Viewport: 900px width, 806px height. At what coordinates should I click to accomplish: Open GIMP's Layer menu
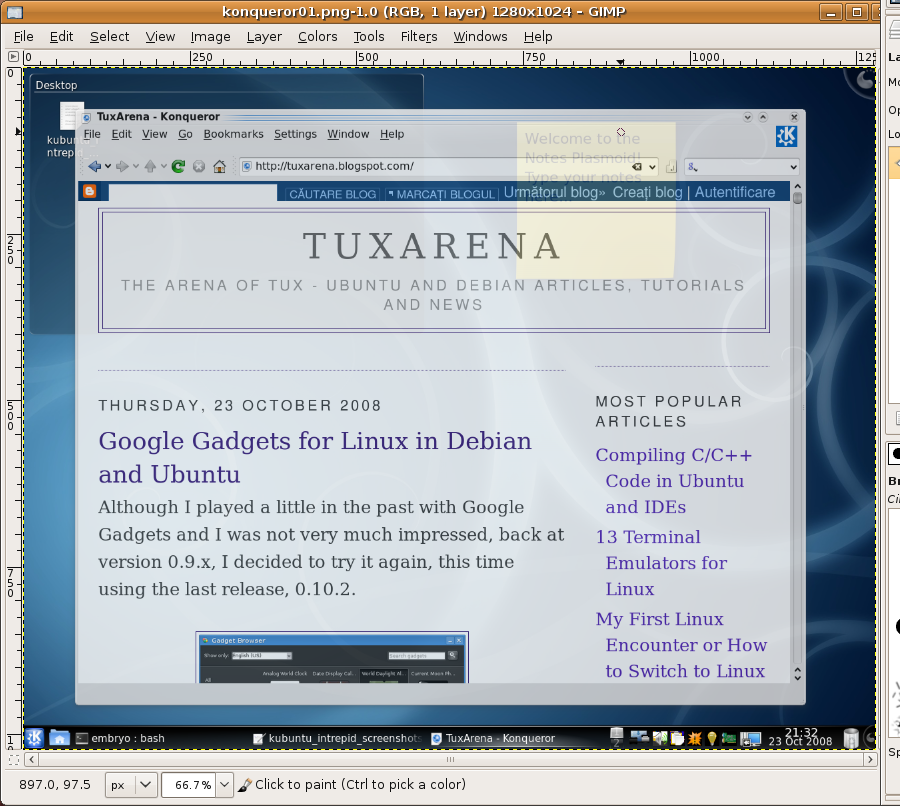click(x=264, y=37)
